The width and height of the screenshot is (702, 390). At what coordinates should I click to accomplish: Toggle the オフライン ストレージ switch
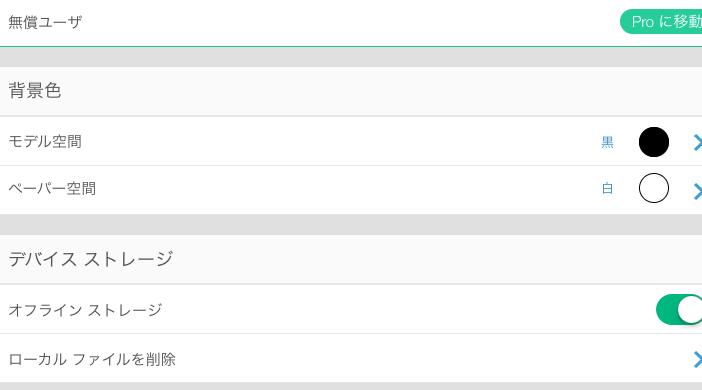tap(679, 309)
